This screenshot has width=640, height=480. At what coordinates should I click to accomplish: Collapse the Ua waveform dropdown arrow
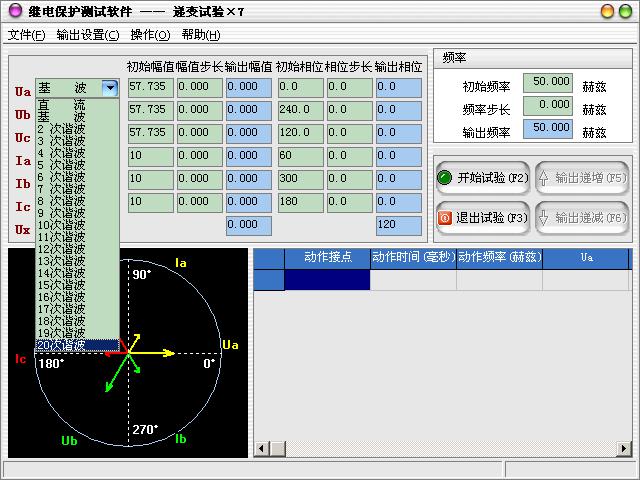[110, 88]
